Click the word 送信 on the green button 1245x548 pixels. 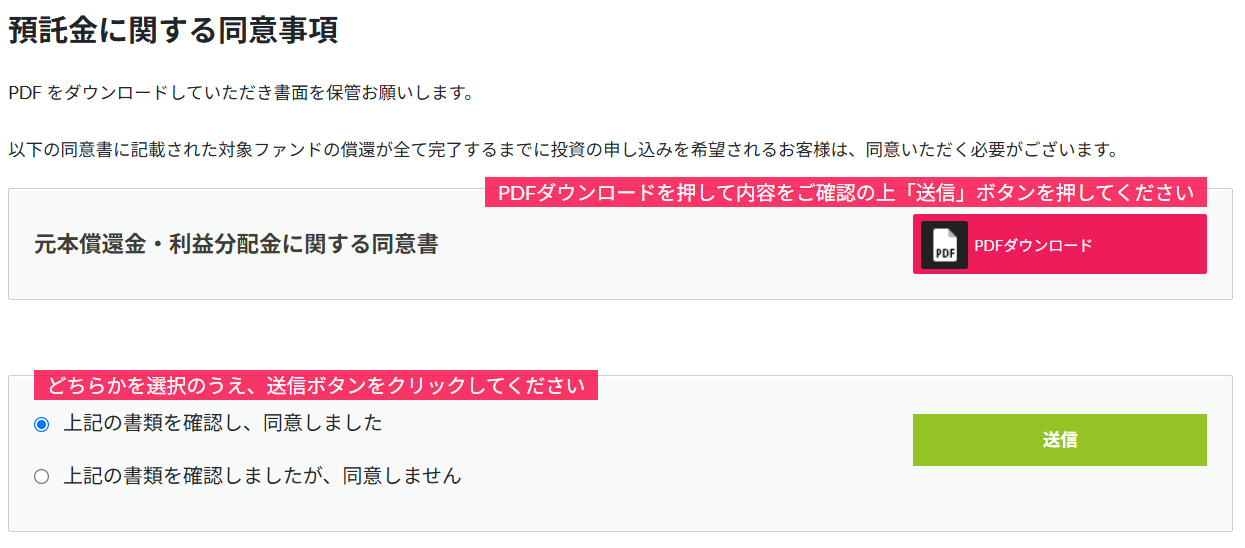coord(1059,440)
